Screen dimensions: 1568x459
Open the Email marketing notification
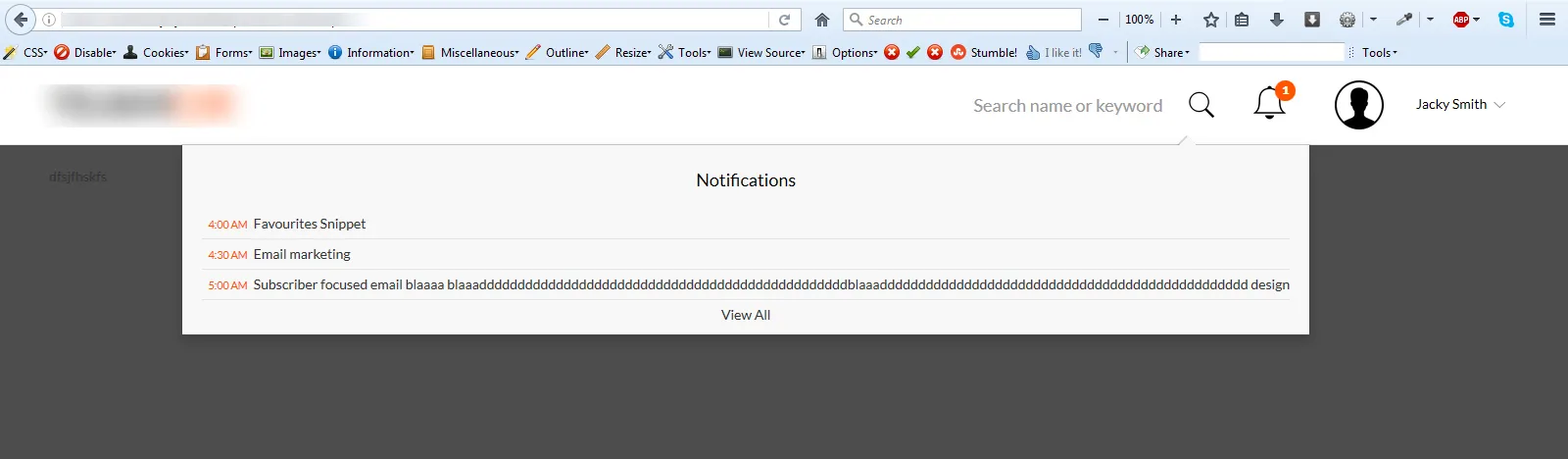[746, 254]
